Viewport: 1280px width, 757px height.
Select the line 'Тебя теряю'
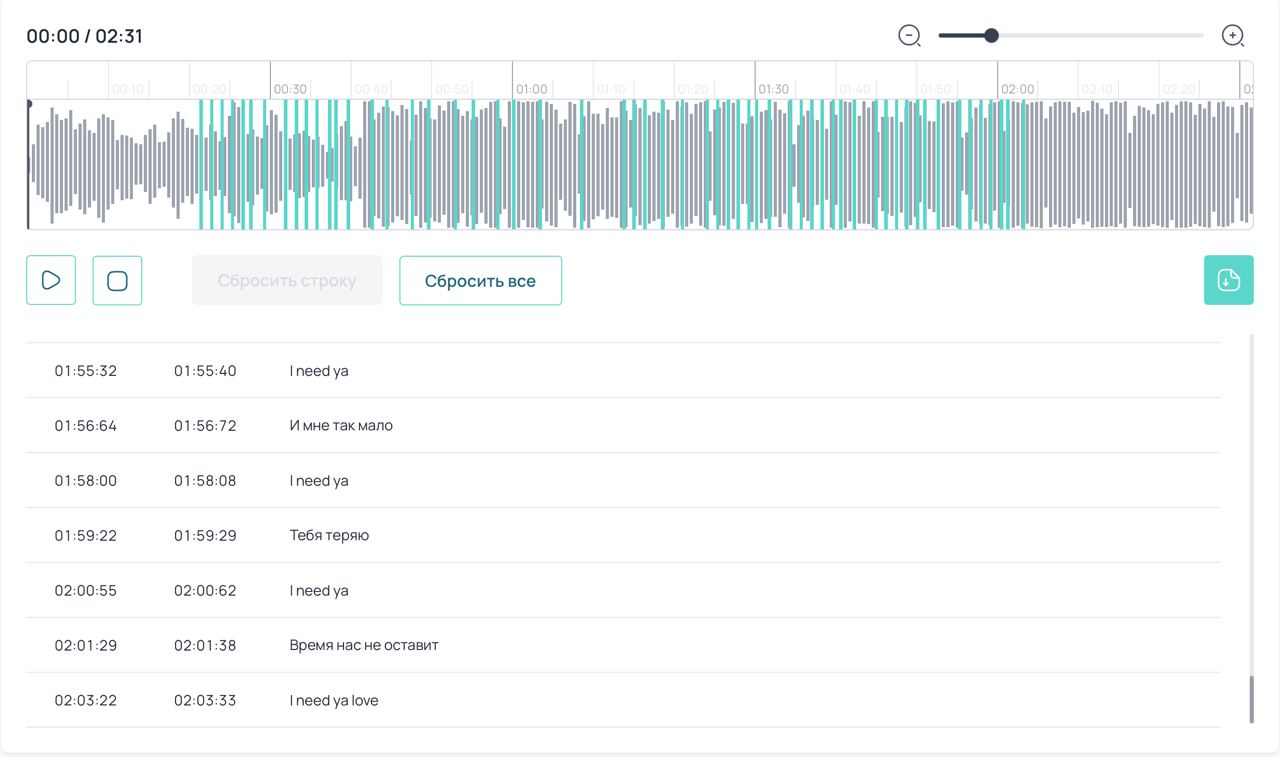[329, 536]
